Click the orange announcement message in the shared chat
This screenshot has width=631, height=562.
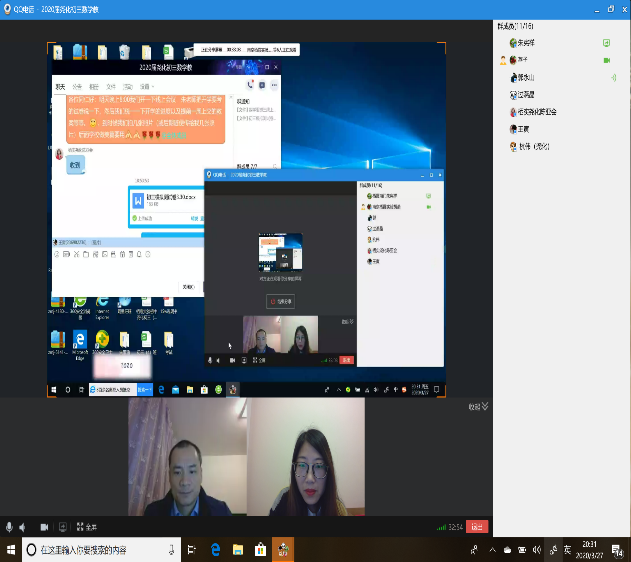[145, 118]
